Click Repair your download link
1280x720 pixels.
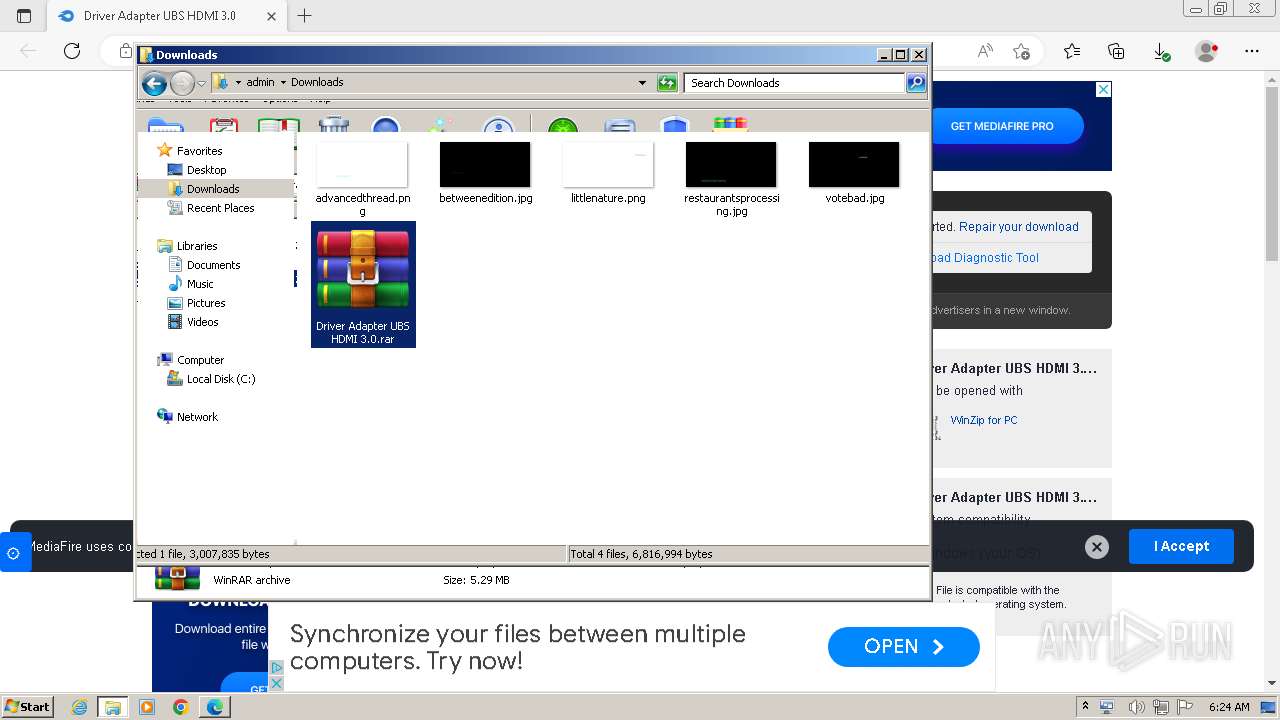[1018, 227]
